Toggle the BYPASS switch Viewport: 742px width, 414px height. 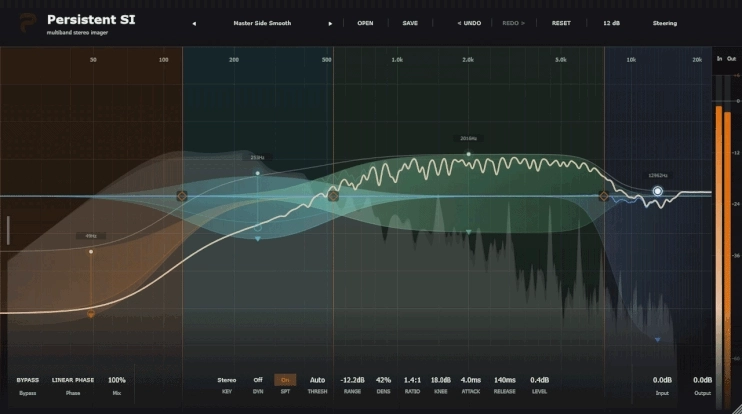(27, 380)
